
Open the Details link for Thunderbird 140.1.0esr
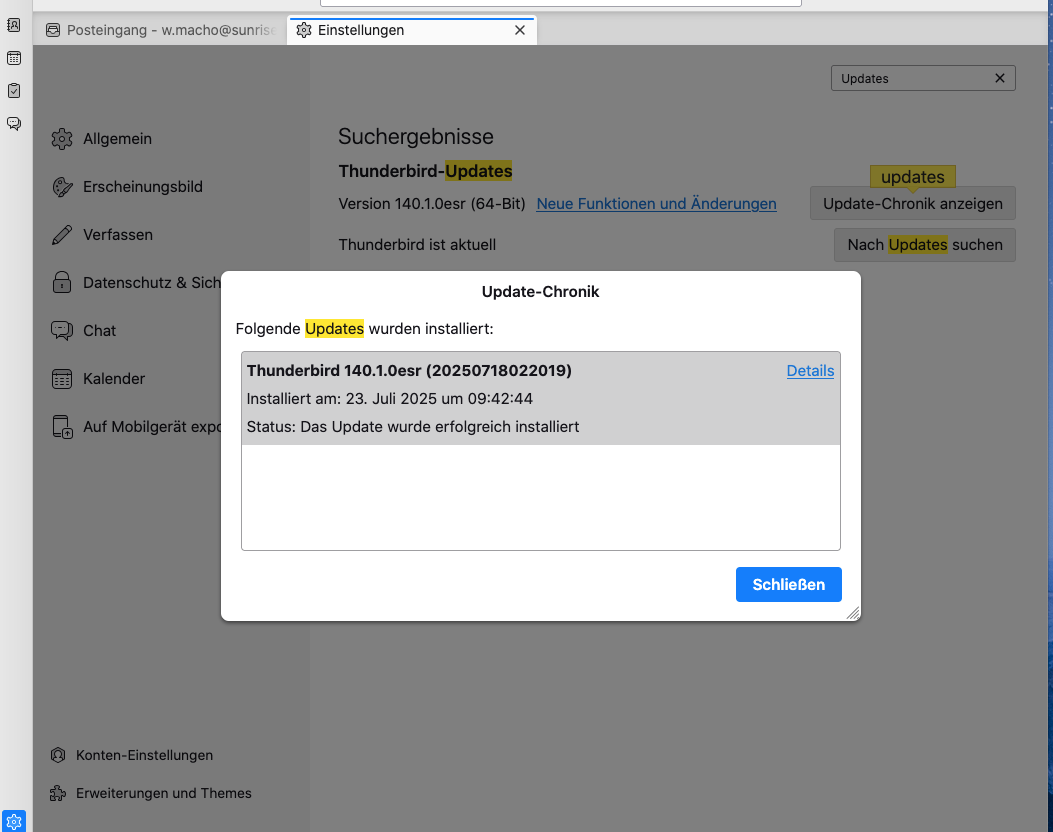click(810, 371)
